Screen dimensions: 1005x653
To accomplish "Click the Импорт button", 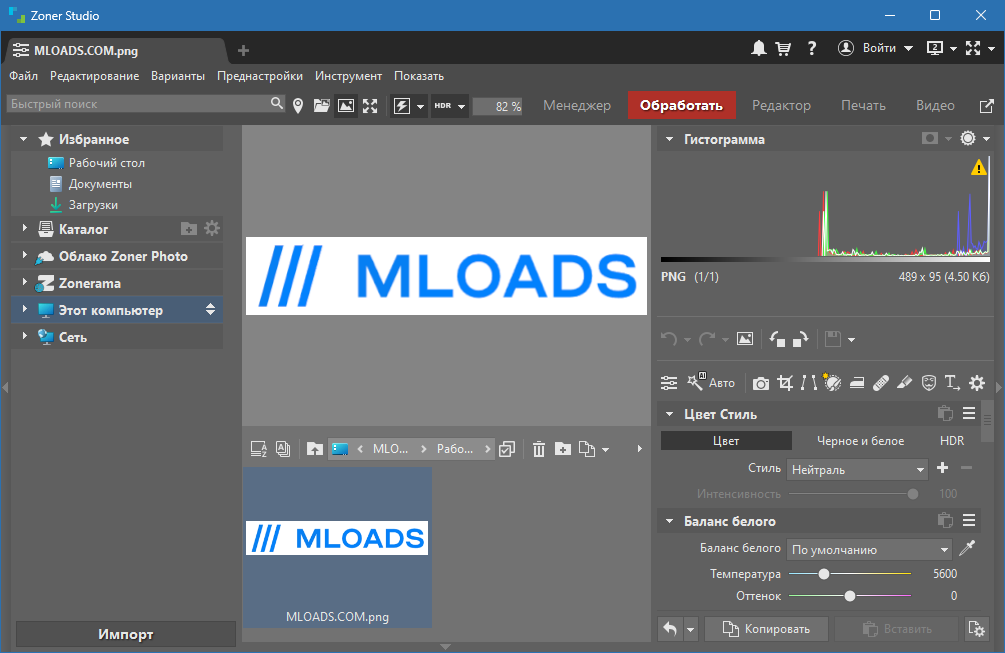I will click(126, 634).
